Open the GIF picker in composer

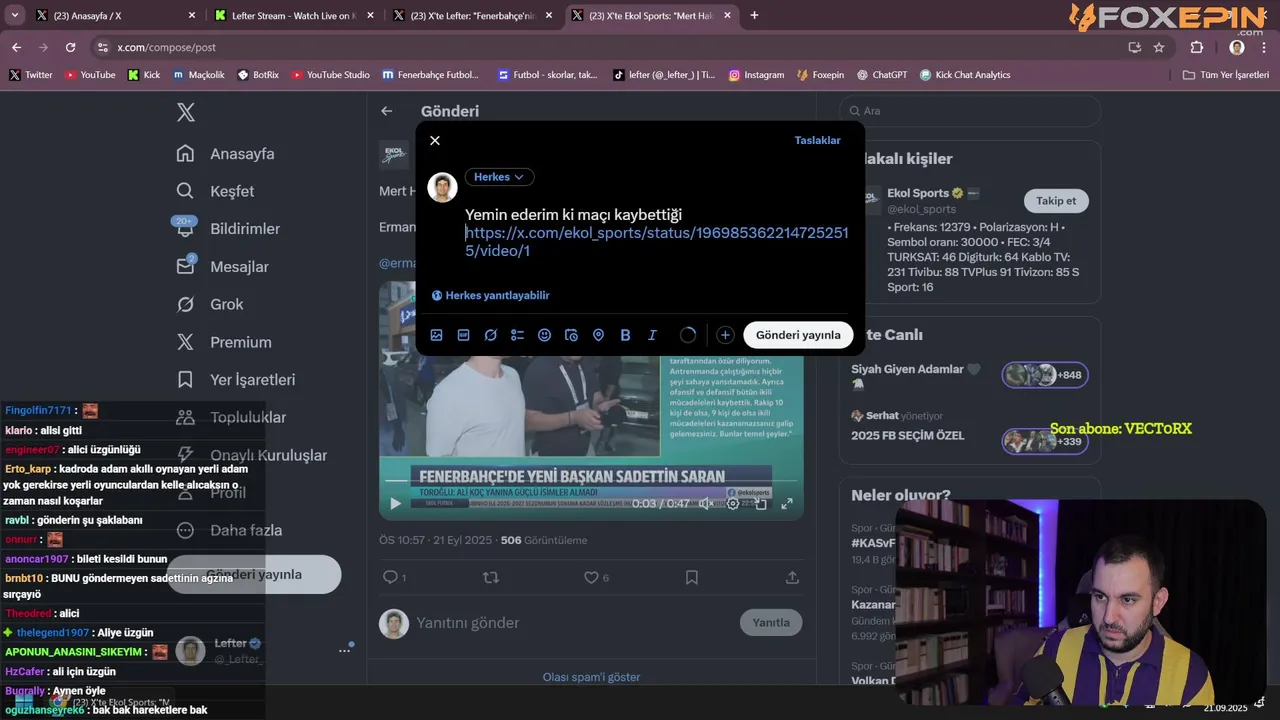(x=463, y=335)
